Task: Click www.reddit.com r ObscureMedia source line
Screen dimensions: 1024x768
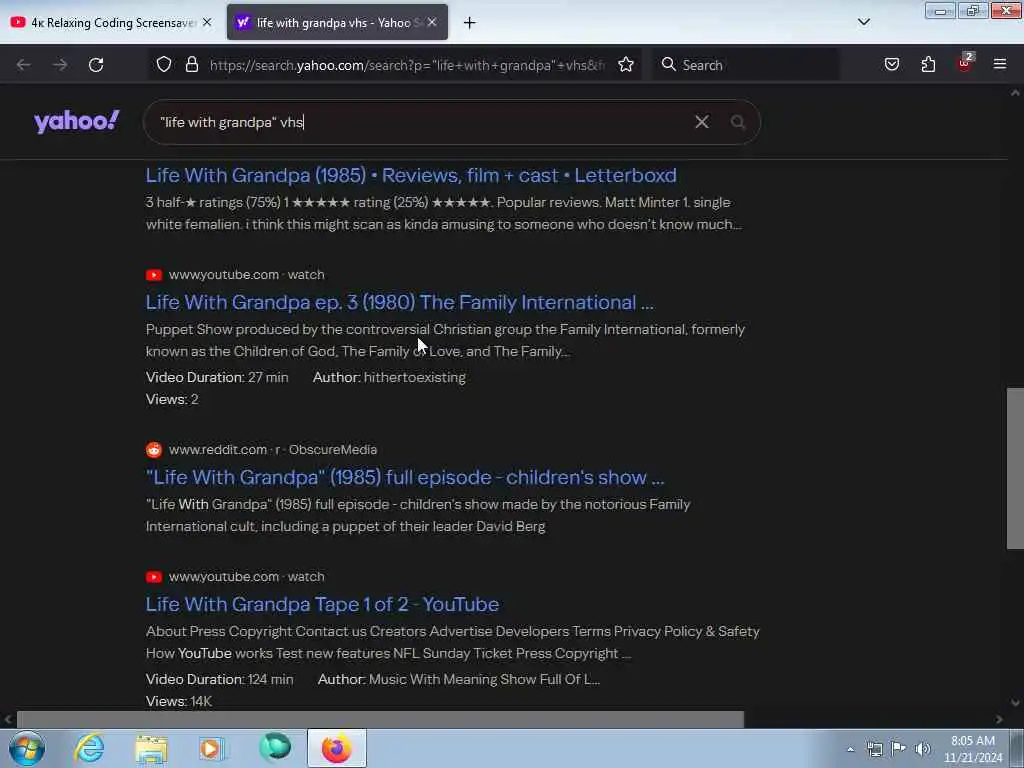Action: coord(272,449)
